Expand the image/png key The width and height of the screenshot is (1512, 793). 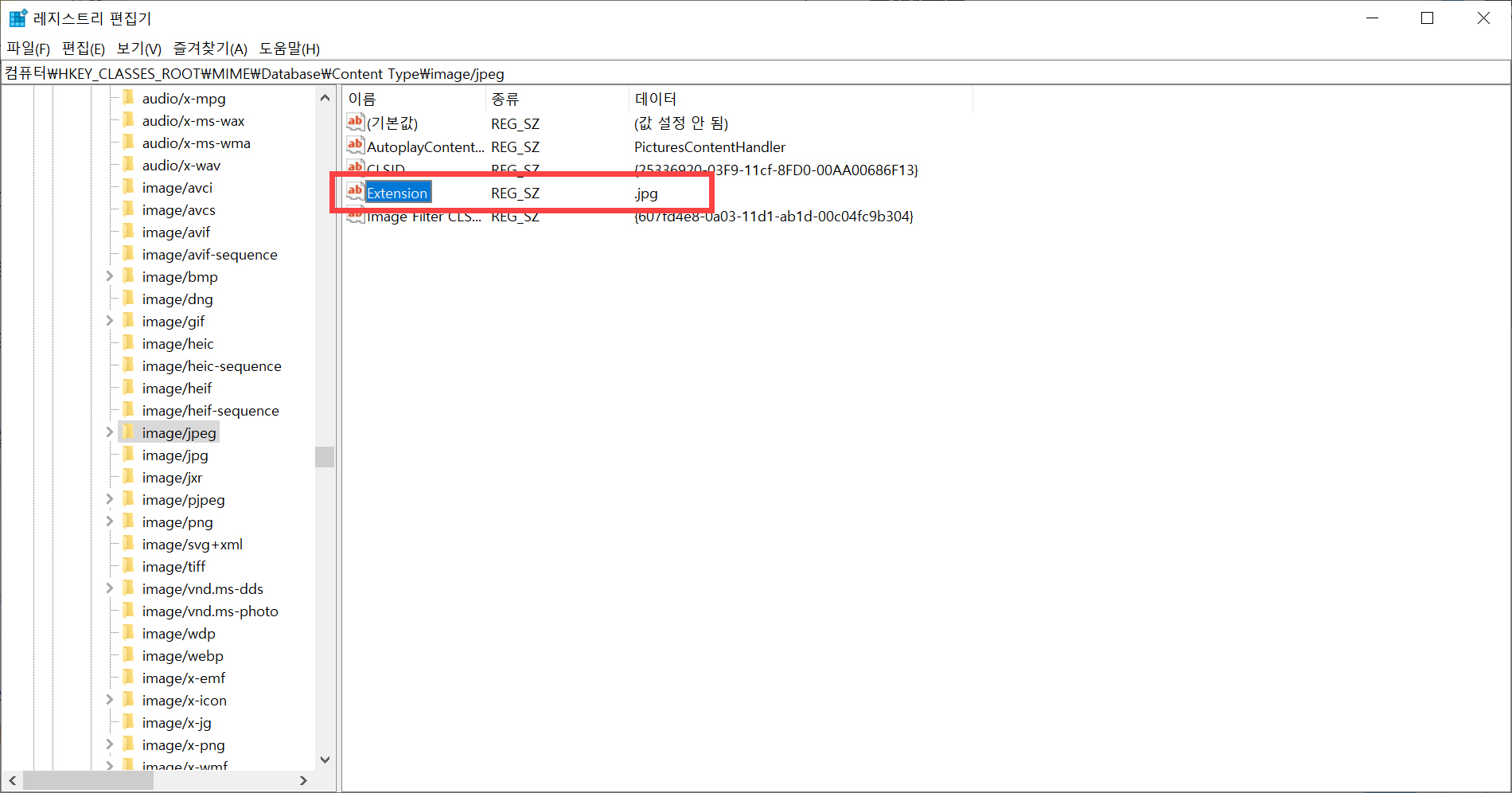[110, 522]
